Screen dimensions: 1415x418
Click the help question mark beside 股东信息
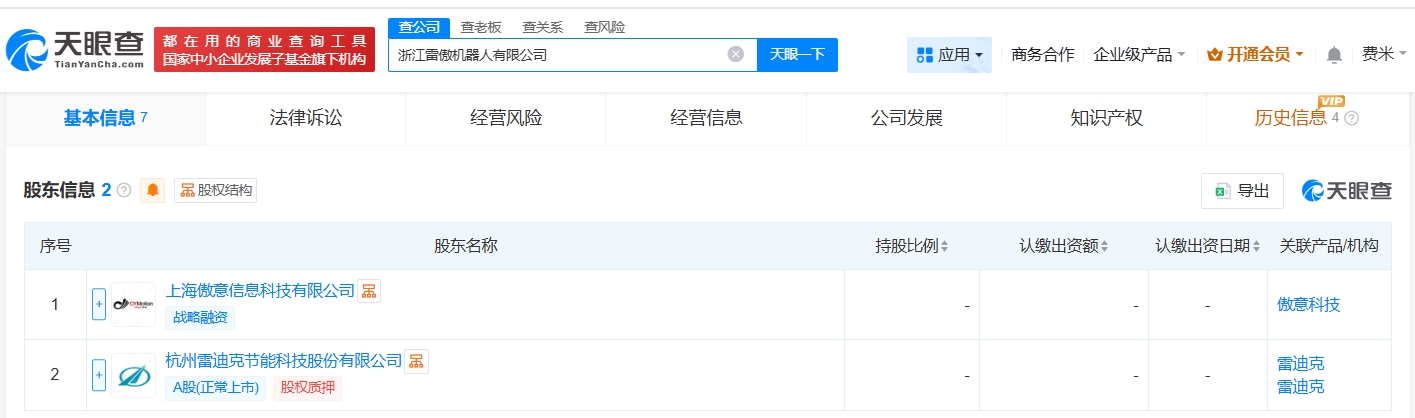click(124, 190)
